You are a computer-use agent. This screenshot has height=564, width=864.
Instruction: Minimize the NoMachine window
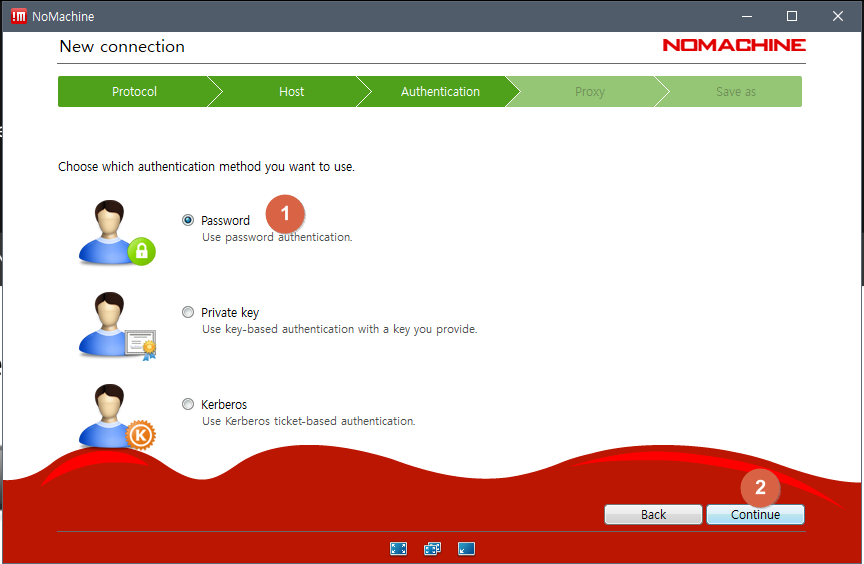[747, 17]
